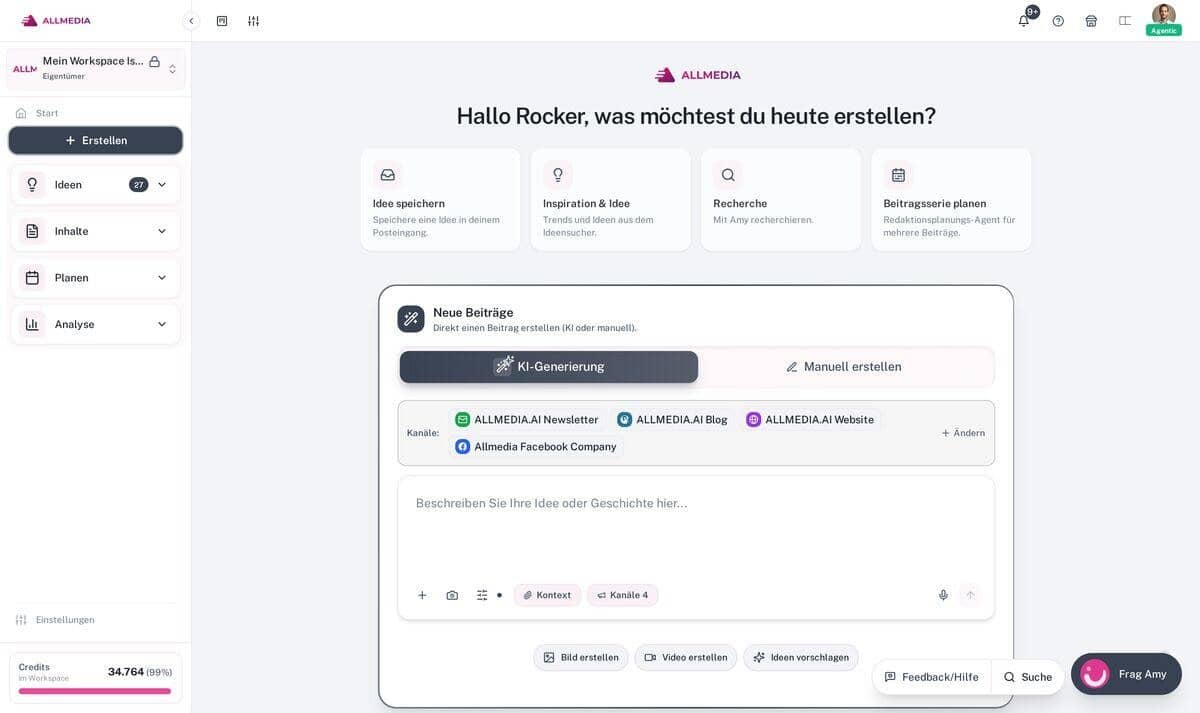Viewport: 1200px width, 713px height.
Task: Click the lock icon beside workspace name
Action: tap(154, 61)
